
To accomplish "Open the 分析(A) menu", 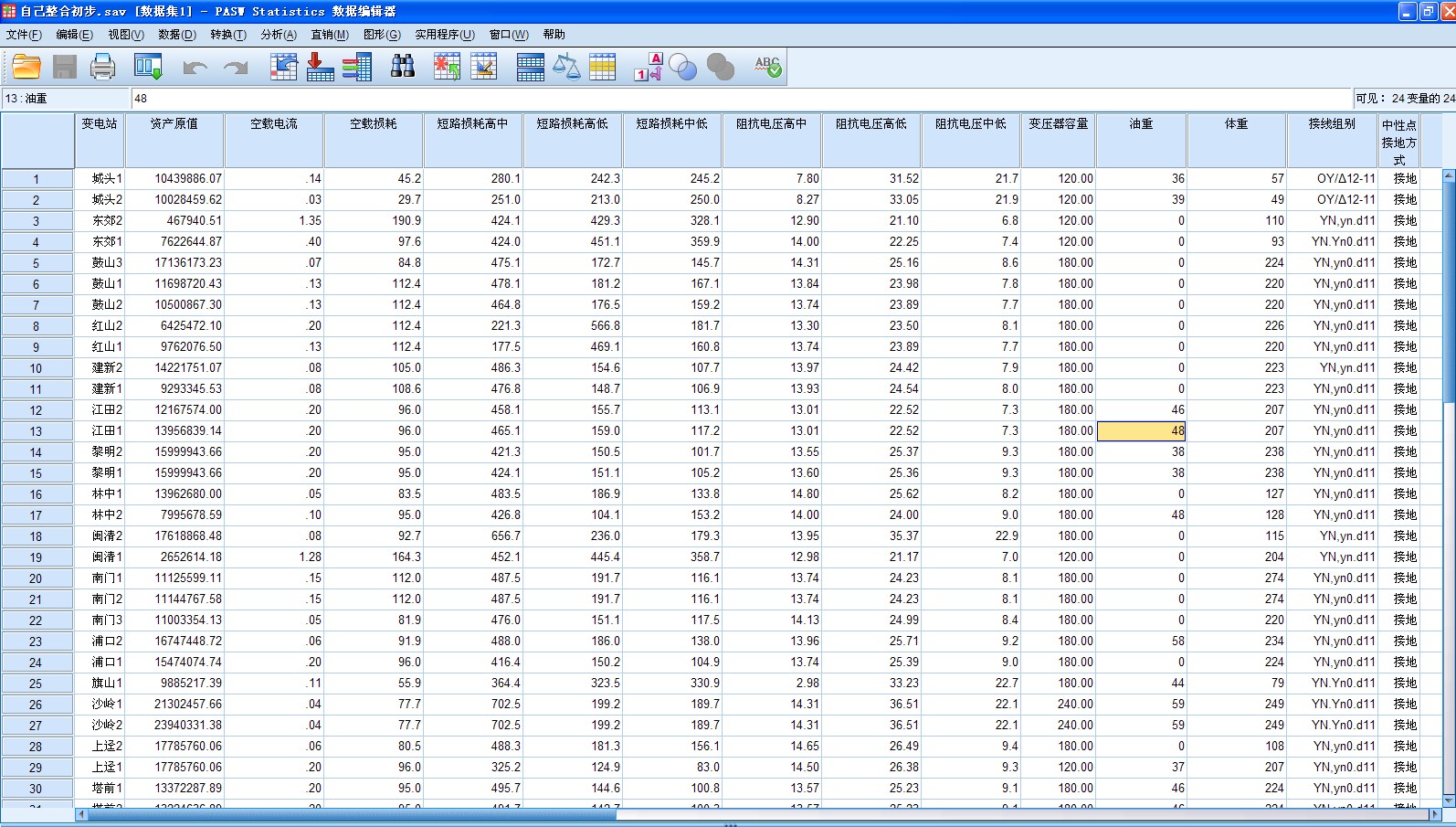I will pyautogui.click(x=278, y=35).
